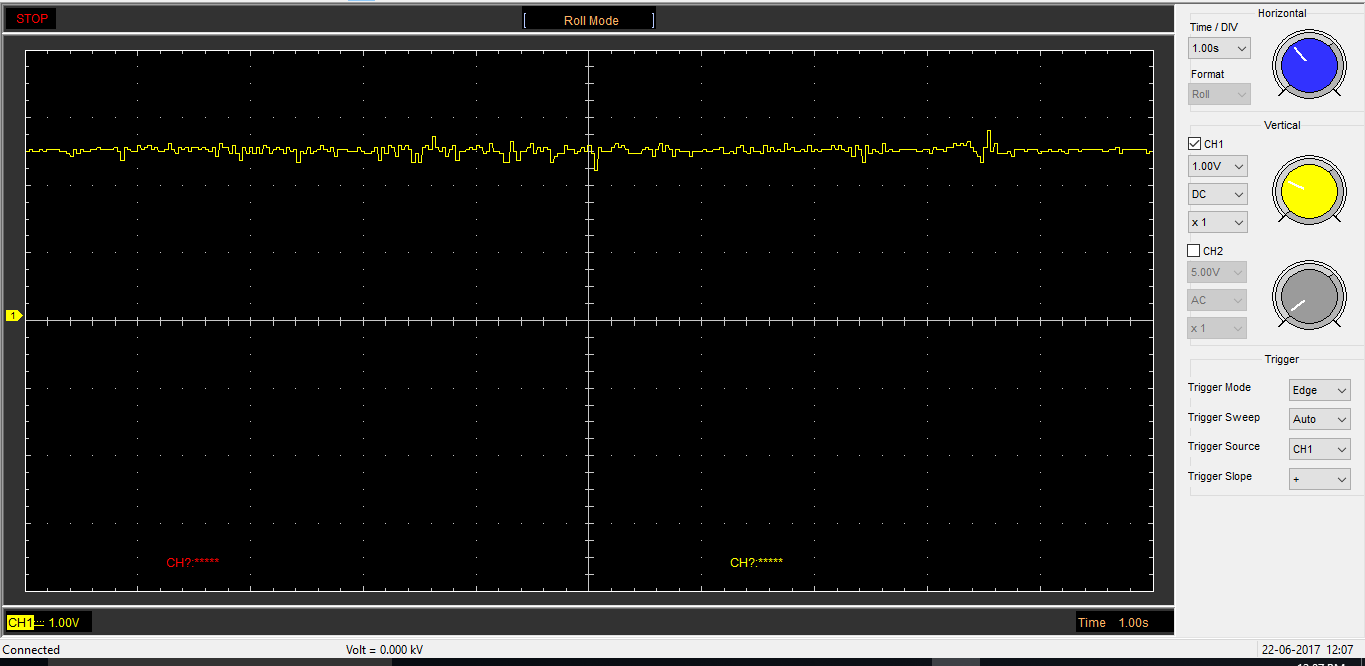Click the yellow CH1 vertical knob

tap(1309, 190)
